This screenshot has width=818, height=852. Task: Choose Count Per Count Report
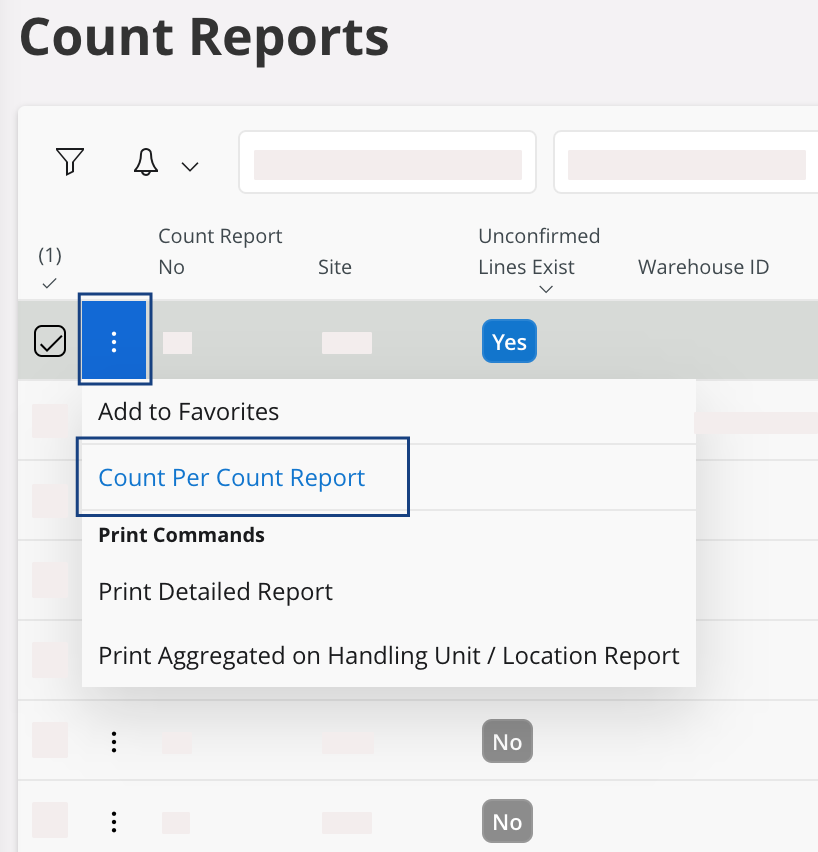pyautogui.click(x=232, y=478)
